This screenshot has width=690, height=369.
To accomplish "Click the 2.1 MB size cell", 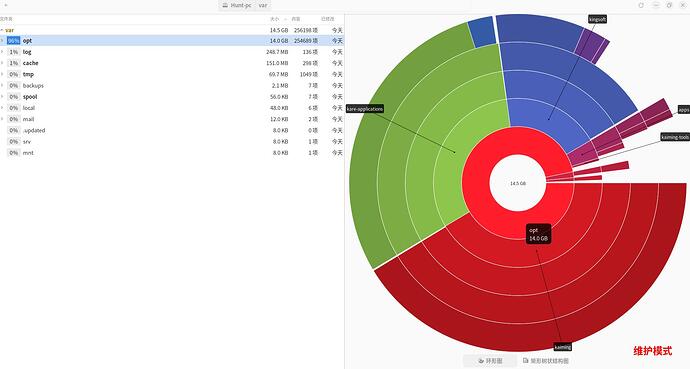I will [280, 85].
